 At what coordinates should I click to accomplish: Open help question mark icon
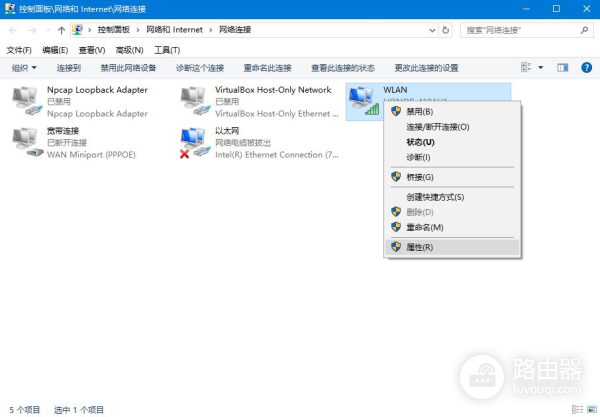click(586, 68)
